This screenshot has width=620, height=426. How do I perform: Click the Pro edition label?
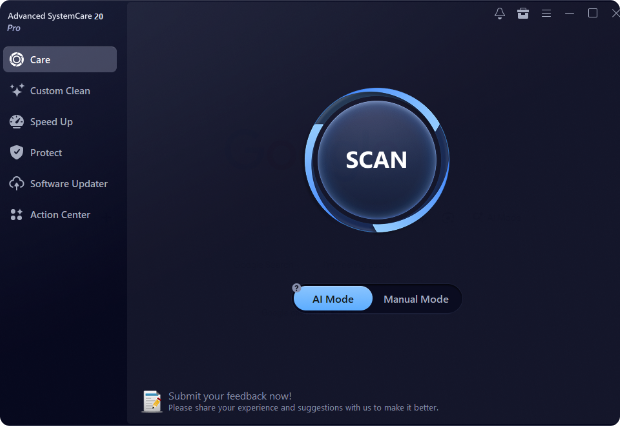[14, 28]
